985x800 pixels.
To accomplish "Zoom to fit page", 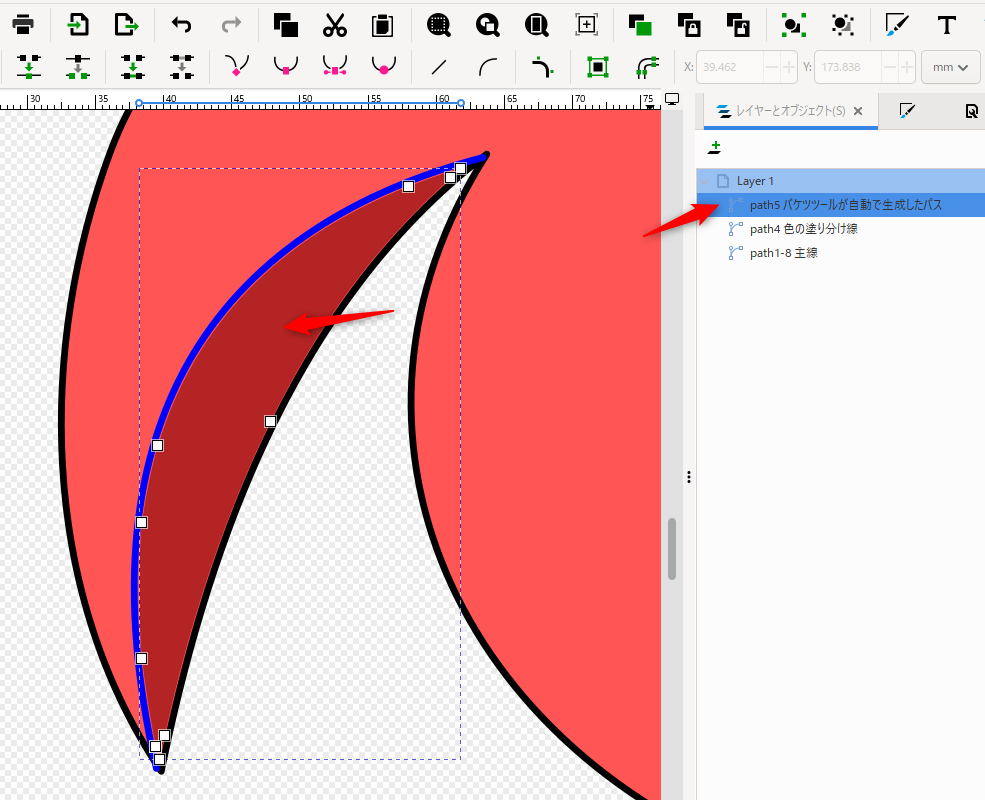I will 536,25.
